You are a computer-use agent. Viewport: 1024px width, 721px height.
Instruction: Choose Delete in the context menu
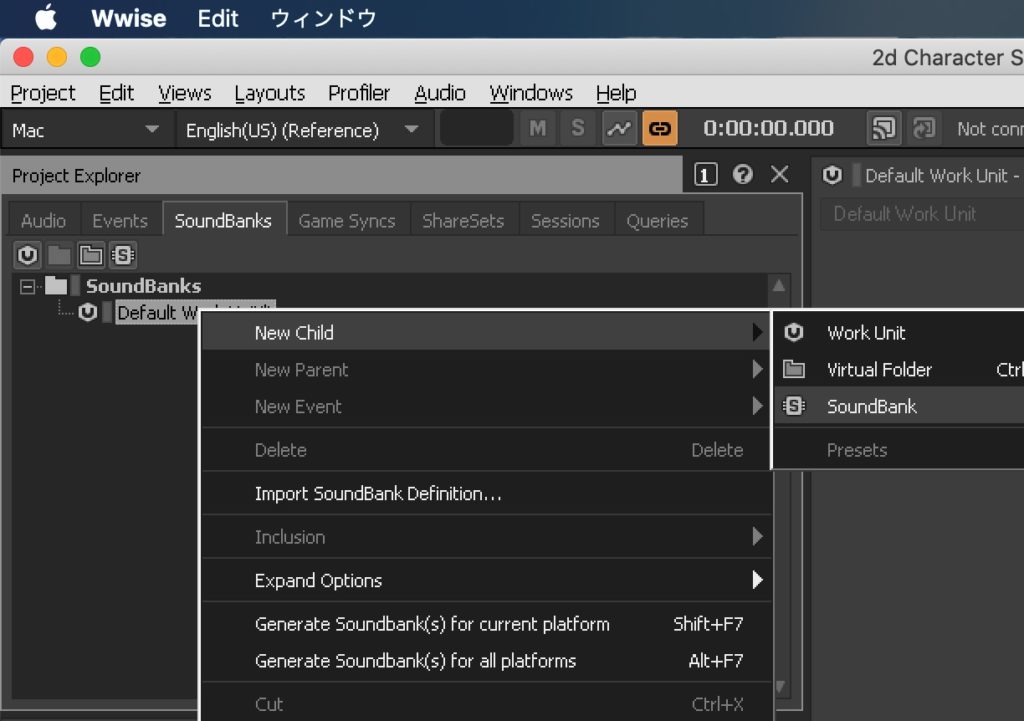[487, 450]
